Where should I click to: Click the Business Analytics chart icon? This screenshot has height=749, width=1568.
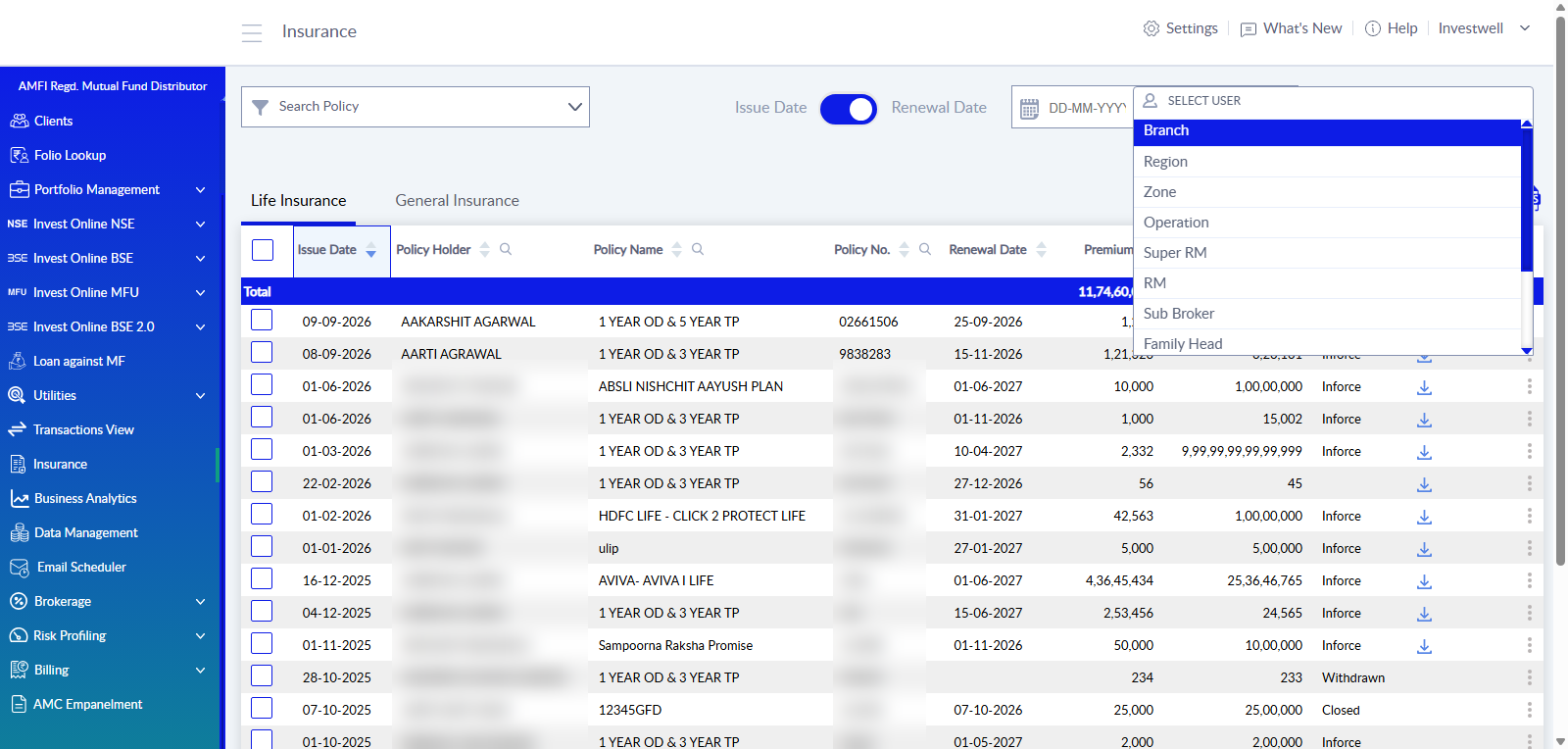click(19, 498)
